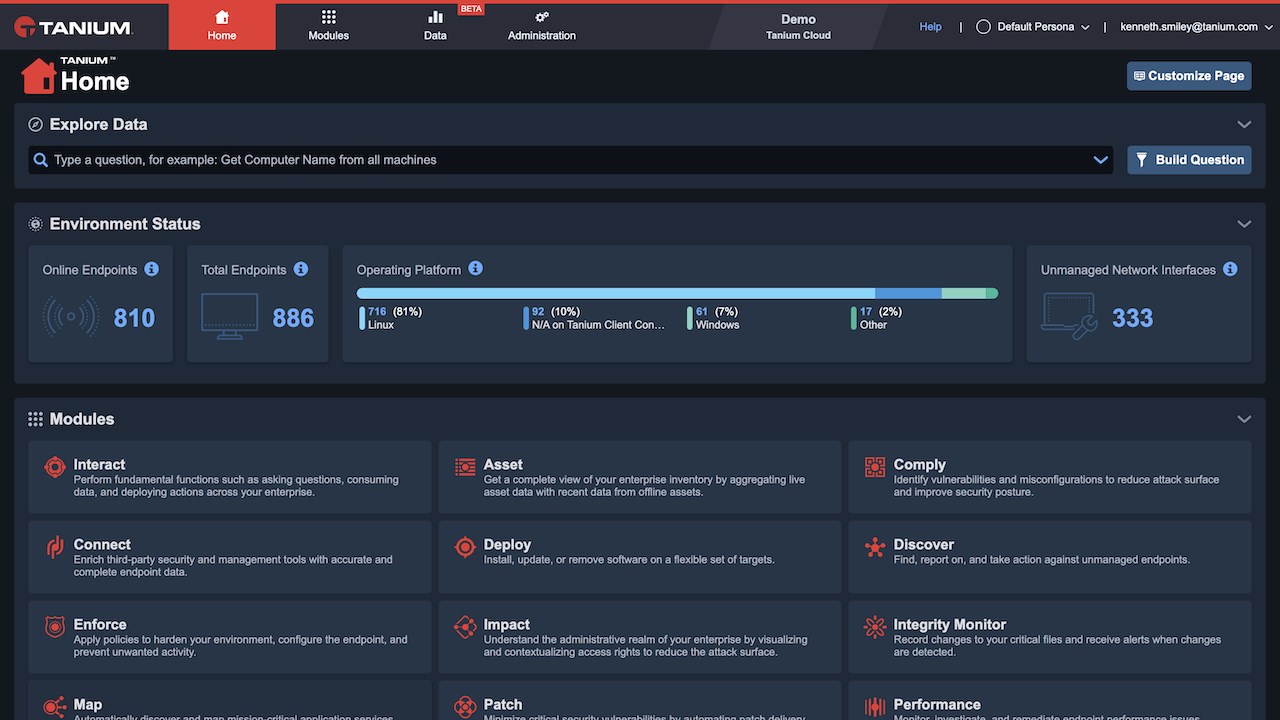Image resolution: width=1280 pixels, height=720 pixels.
Task: Click the Connect module icon
Action: tap(55, 547)
